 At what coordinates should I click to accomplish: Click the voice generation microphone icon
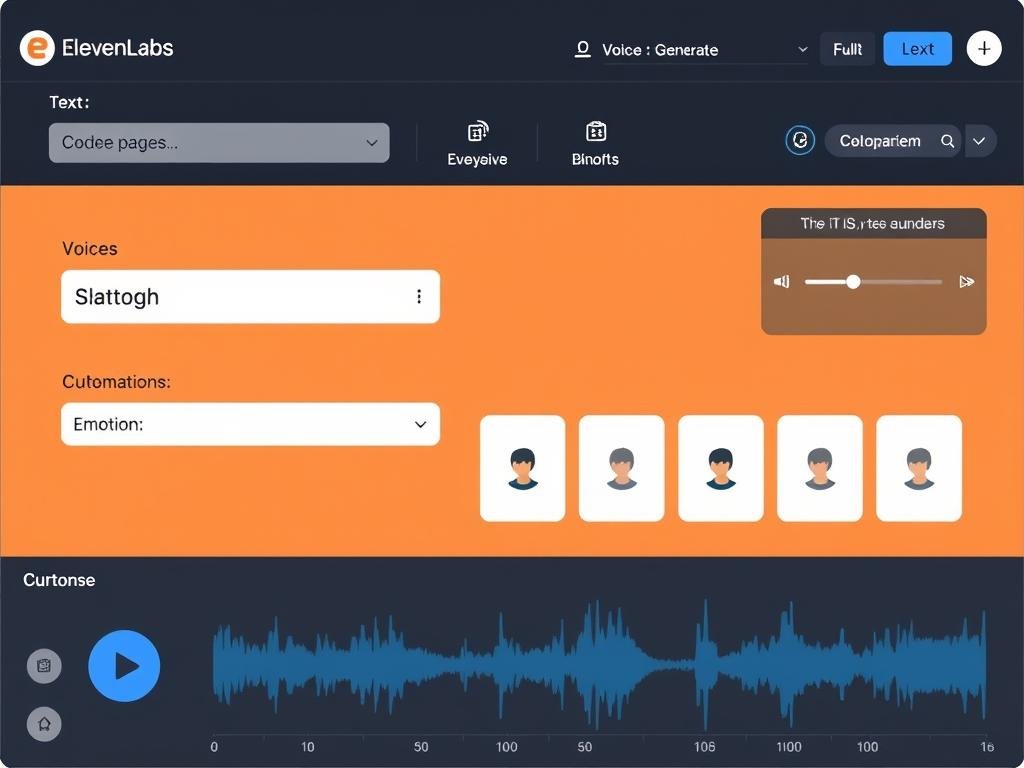click(x=582, y=48)
